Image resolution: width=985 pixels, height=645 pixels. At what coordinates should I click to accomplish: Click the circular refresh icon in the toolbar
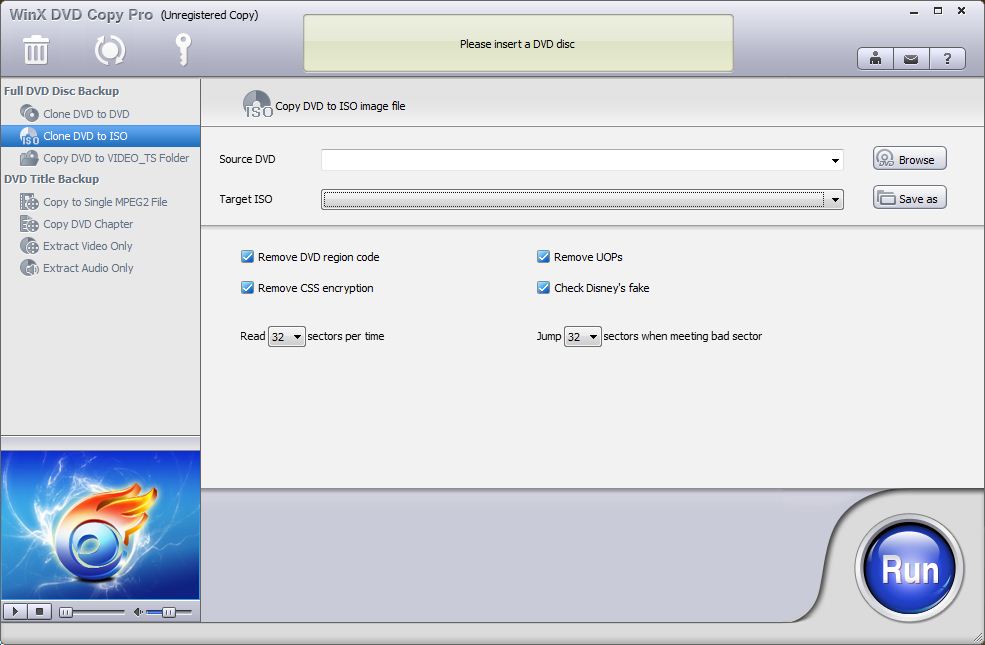click(110, 50)
